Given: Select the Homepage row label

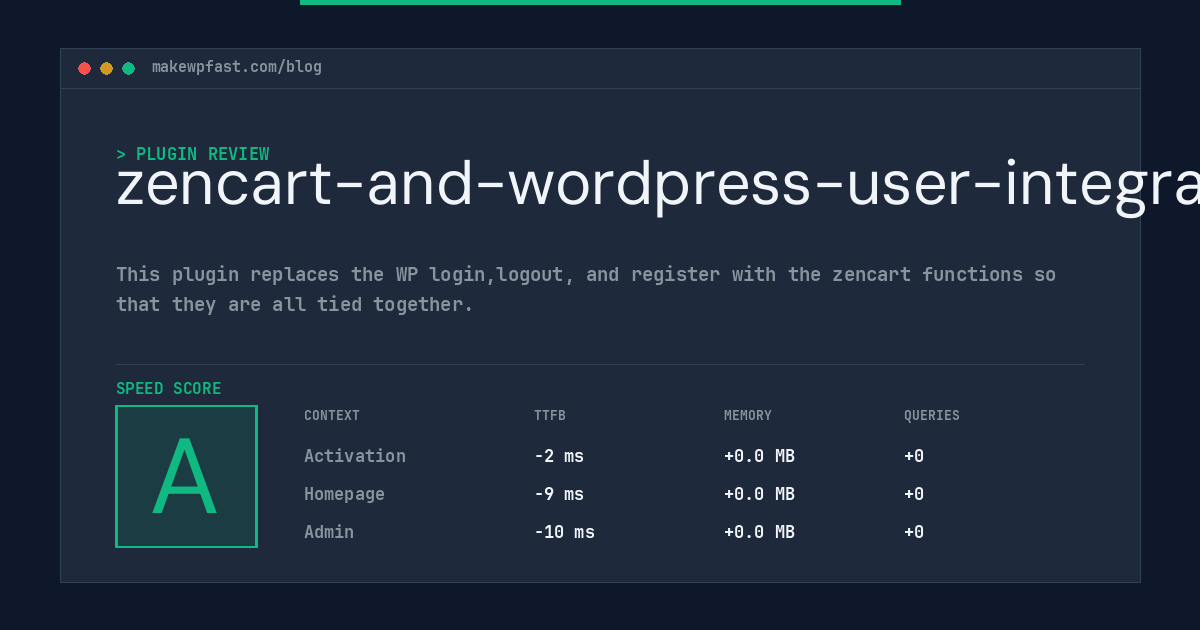Looking at the screenshot, I should click(x=344, y=494).
